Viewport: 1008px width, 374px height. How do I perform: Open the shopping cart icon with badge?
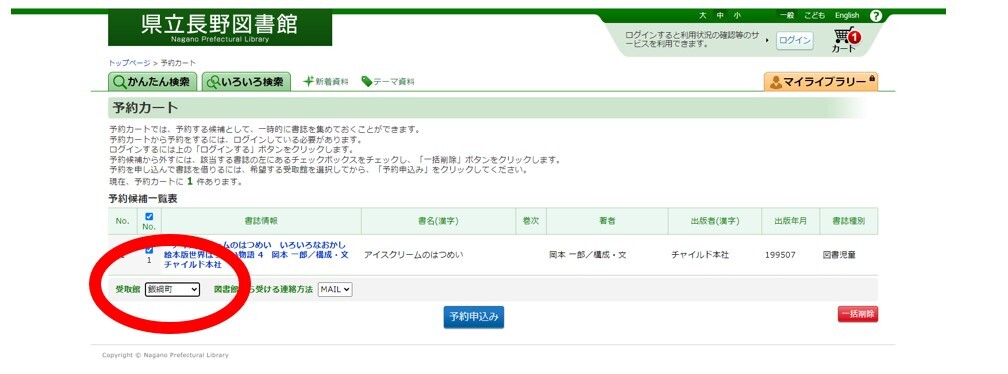pos(844,39)
